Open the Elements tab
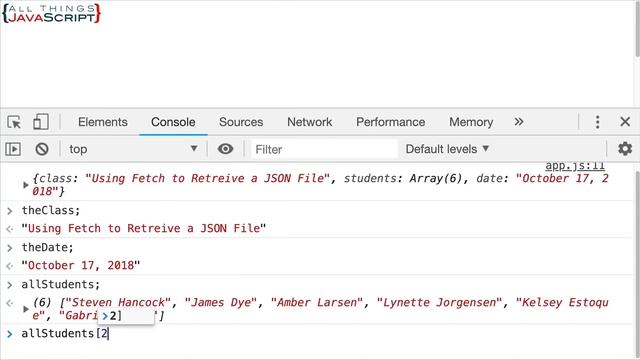Viewport: 640px width, 360px height. 103,122
